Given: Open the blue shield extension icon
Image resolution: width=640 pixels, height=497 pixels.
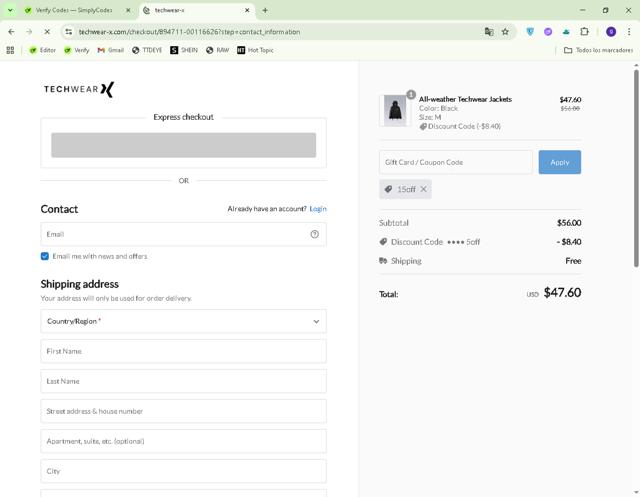Looking at the screenshot, I should pyautogui.click(x=530, y=31).
